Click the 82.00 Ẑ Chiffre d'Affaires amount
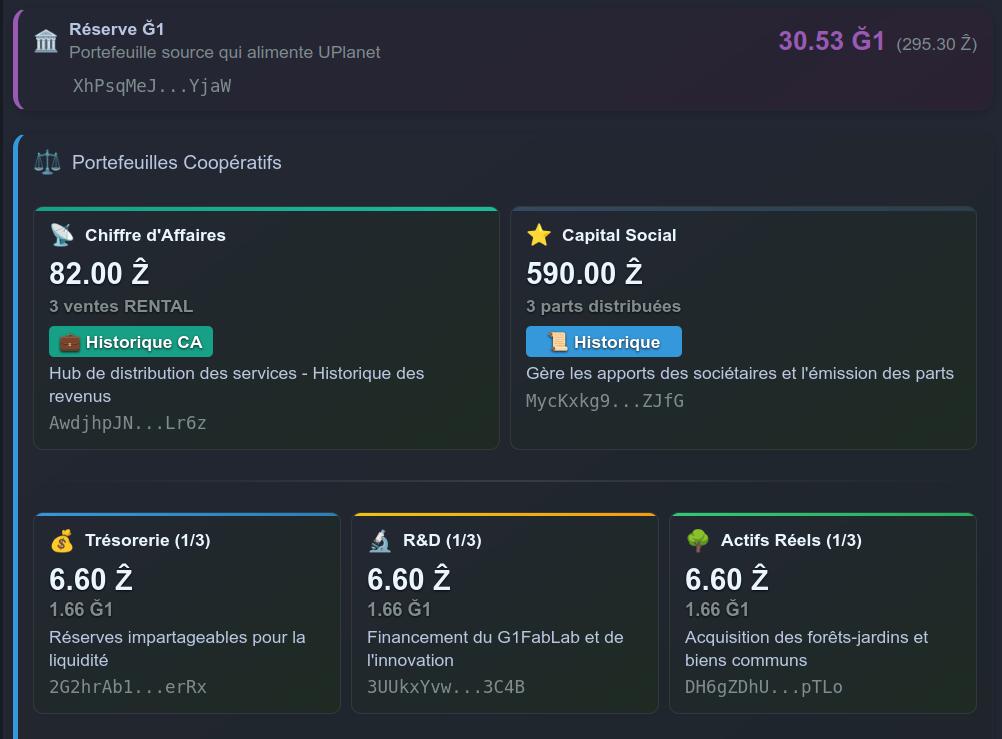 pyautogui.click(x=99, y=273)
